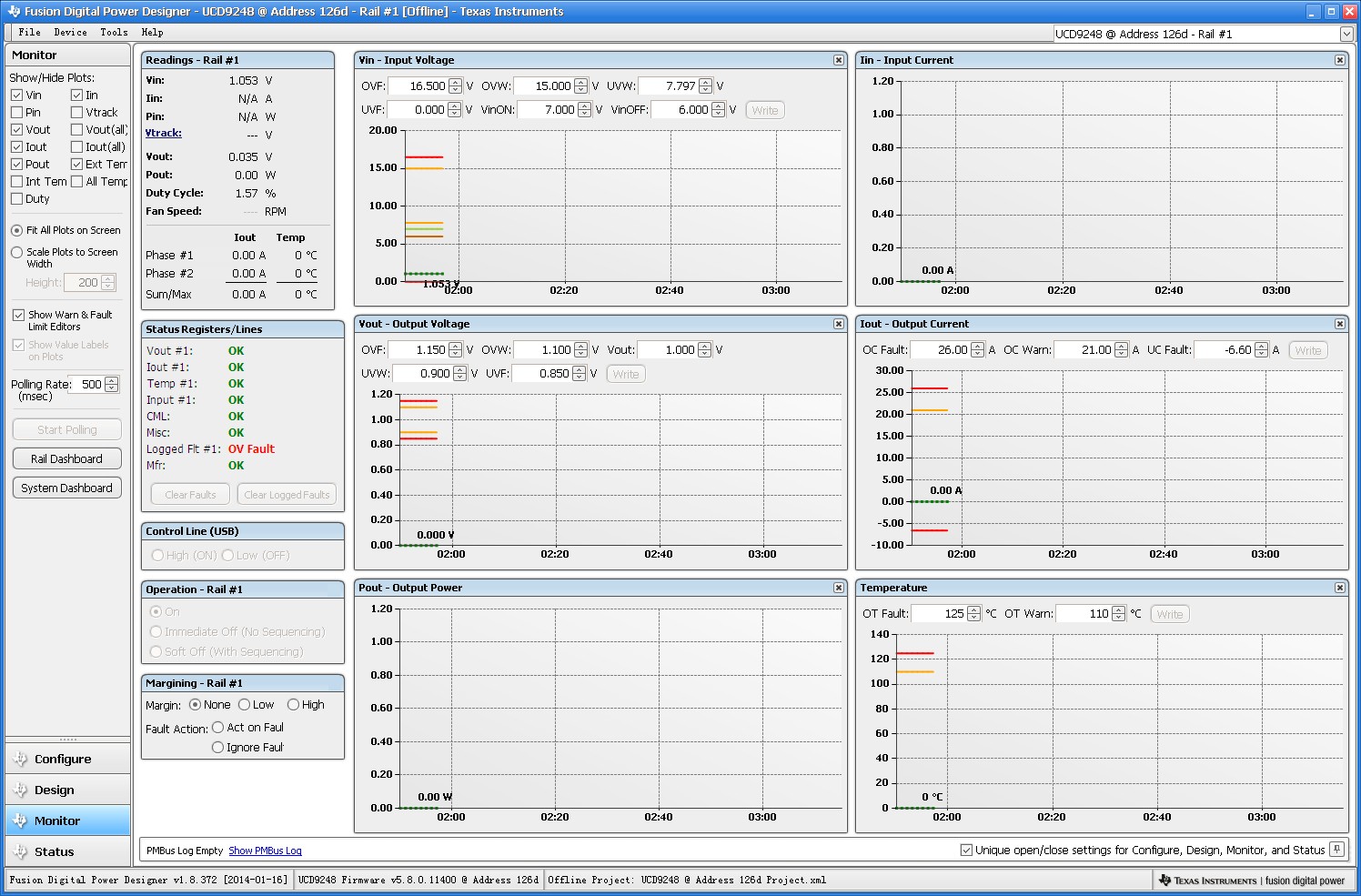Screen dimensions: 1361x896
Task: Toggle Show Warn & Fault Limit Editors
Action: [x=18, y=315]
